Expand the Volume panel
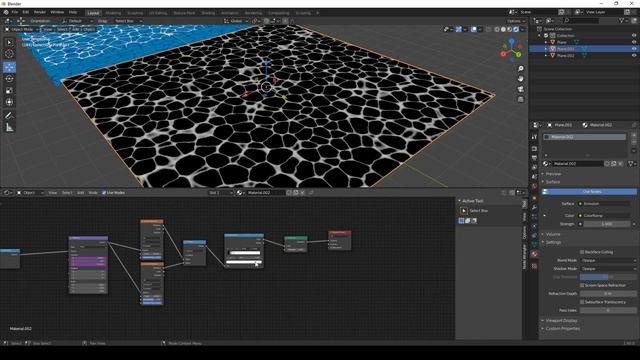640x360 pixels. coord(553,234)
